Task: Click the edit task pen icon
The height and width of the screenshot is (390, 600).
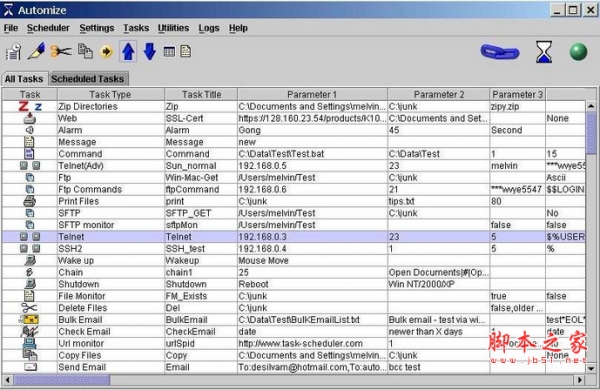Action: click(x=36, y=51)
